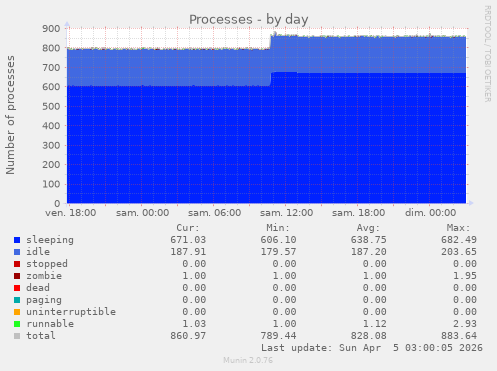
Task: Click the idle legend color swatch
Action: [17, 252]
